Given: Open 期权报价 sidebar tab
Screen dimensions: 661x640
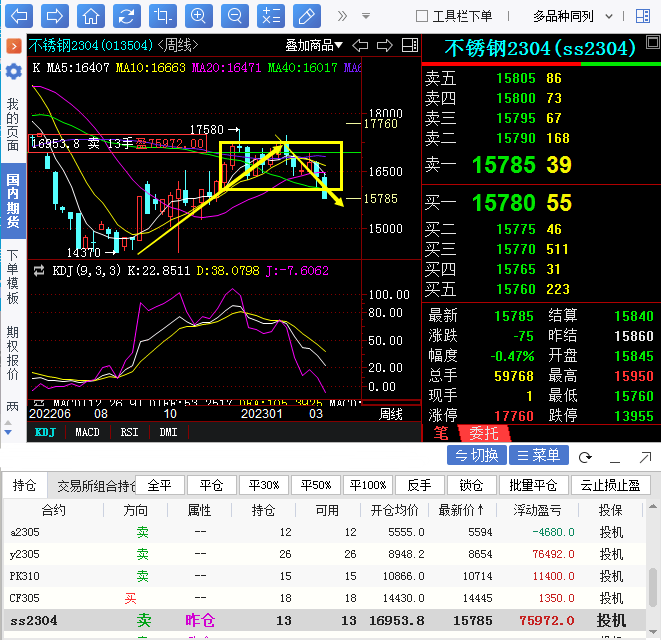Looking at the screenshot, I should [13, 353].
